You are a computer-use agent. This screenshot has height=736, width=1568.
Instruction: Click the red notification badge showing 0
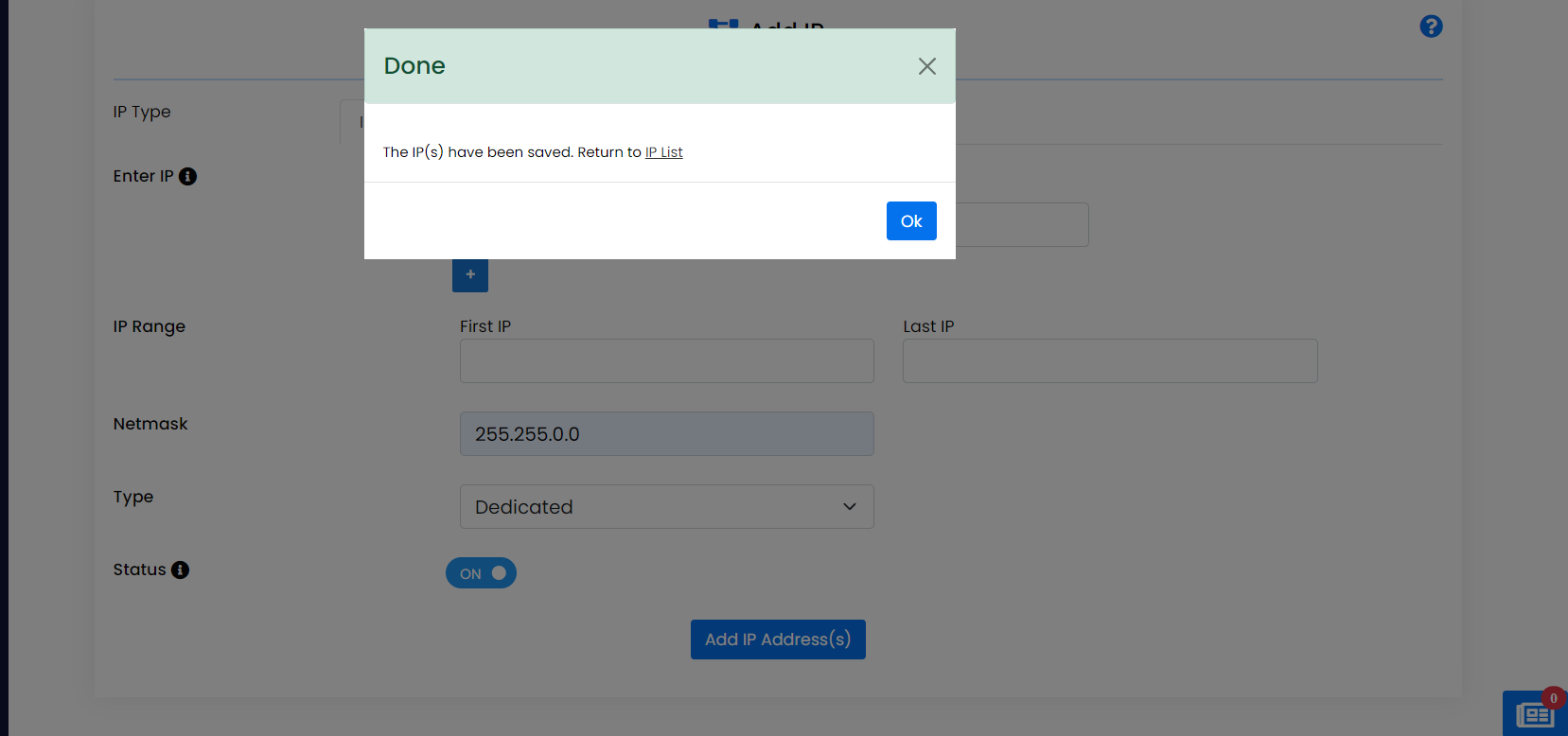coord(1553,699)
